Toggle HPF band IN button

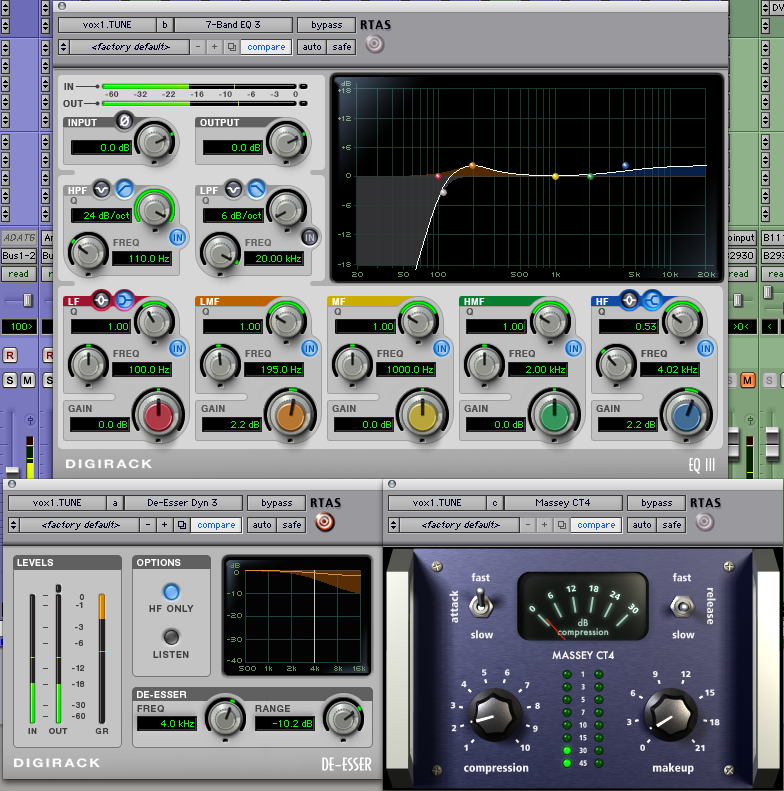[x=178, y=237]
